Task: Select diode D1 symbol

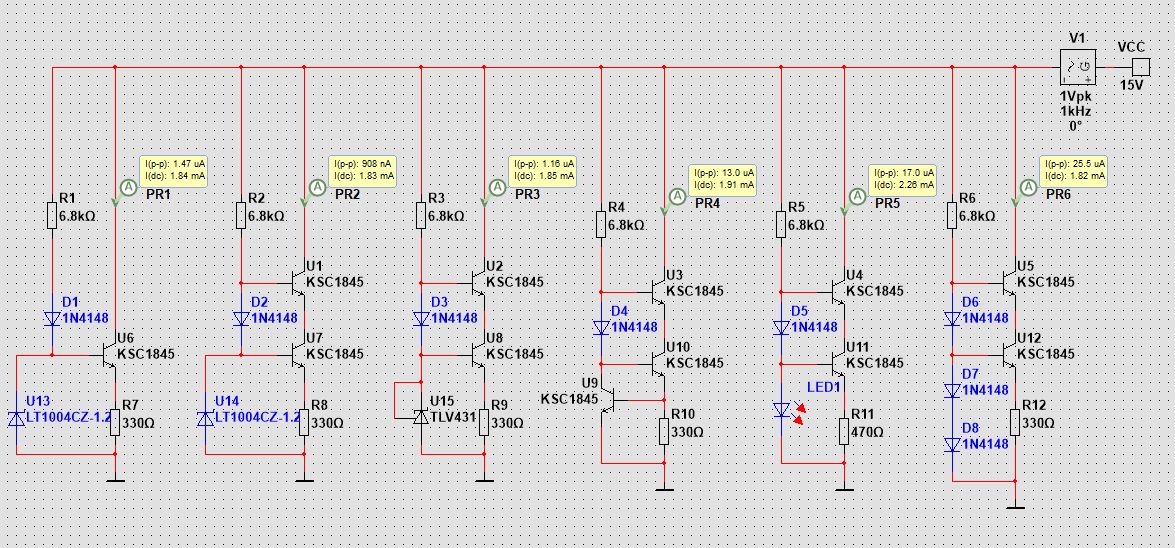Action: click(x=52, y=319)
